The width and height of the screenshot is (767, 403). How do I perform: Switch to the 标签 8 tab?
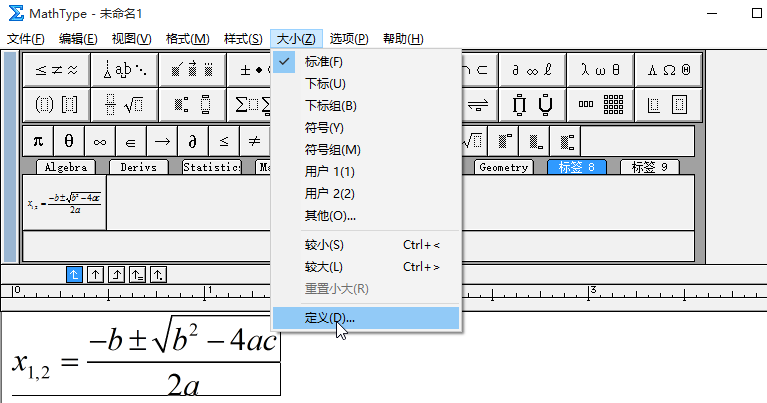[x=577, y=167]
